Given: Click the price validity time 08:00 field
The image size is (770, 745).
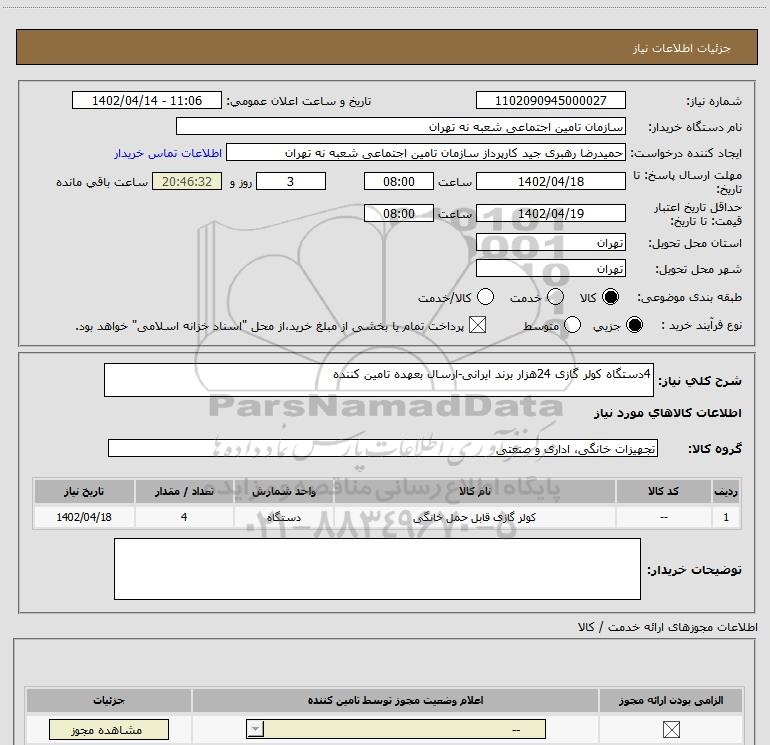Looking at the screenshot, I should (399, 213).
